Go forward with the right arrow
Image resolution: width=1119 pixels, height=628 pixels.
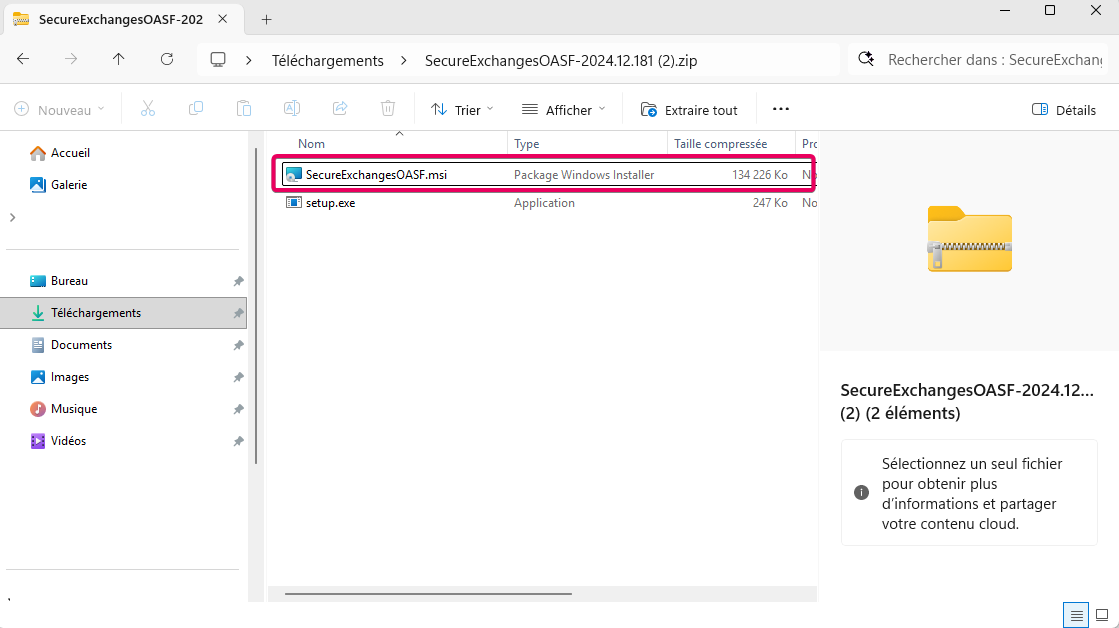71,59
